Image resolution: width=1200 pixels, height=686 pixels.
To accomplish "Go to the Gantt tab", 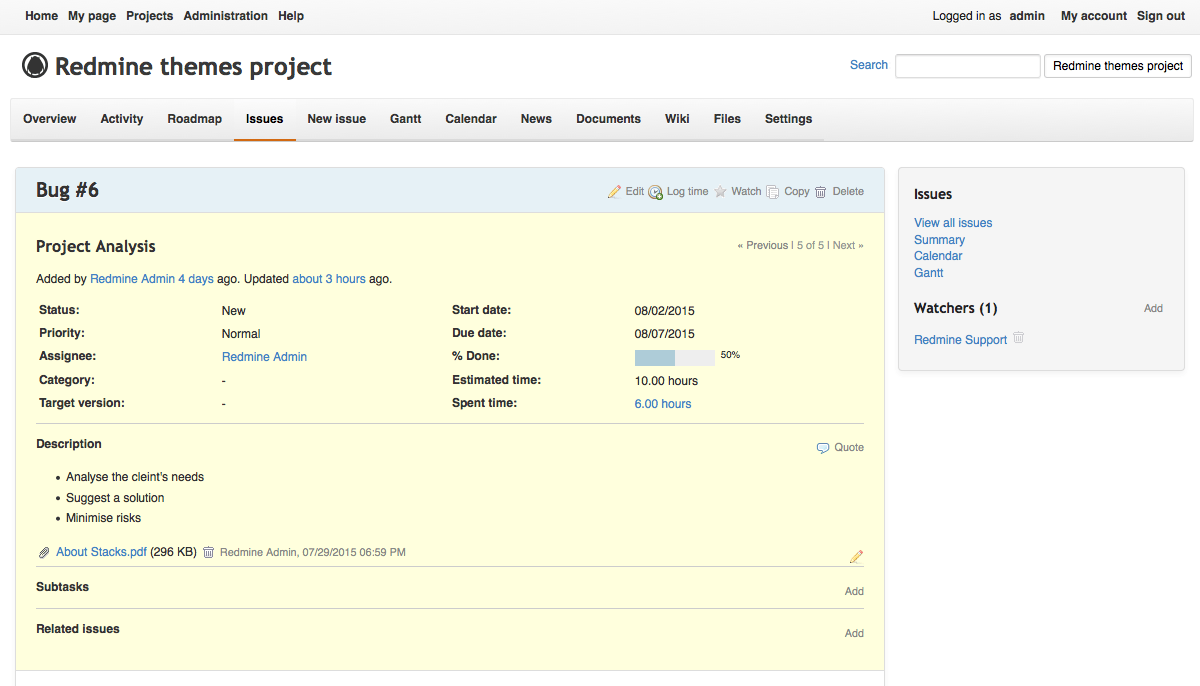I will point(406,119).
